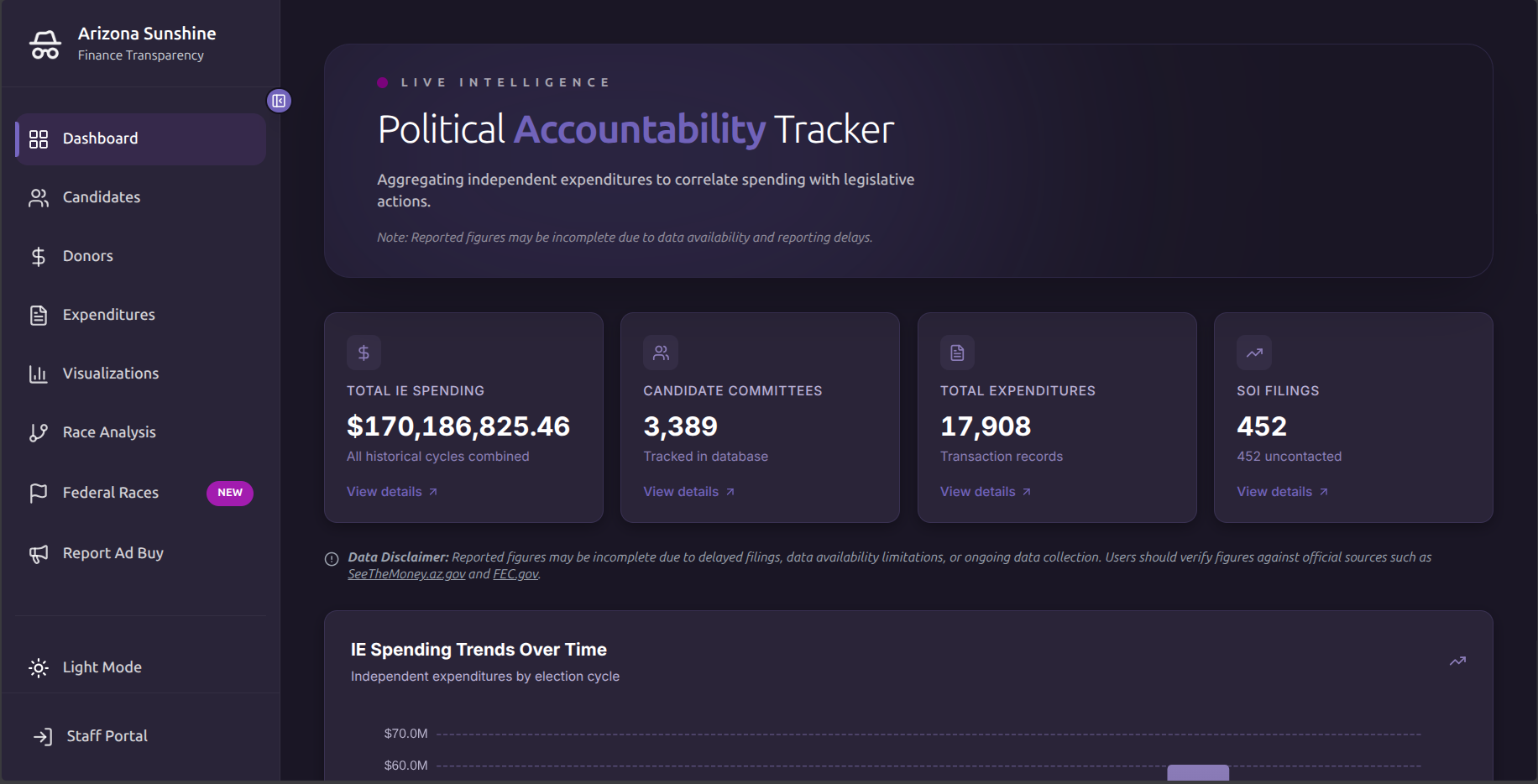Click the Arizona Sunshine spy logo icon
Viewport: 1538px width, 784px height.
pyautogui.click(x=45, y=44)
